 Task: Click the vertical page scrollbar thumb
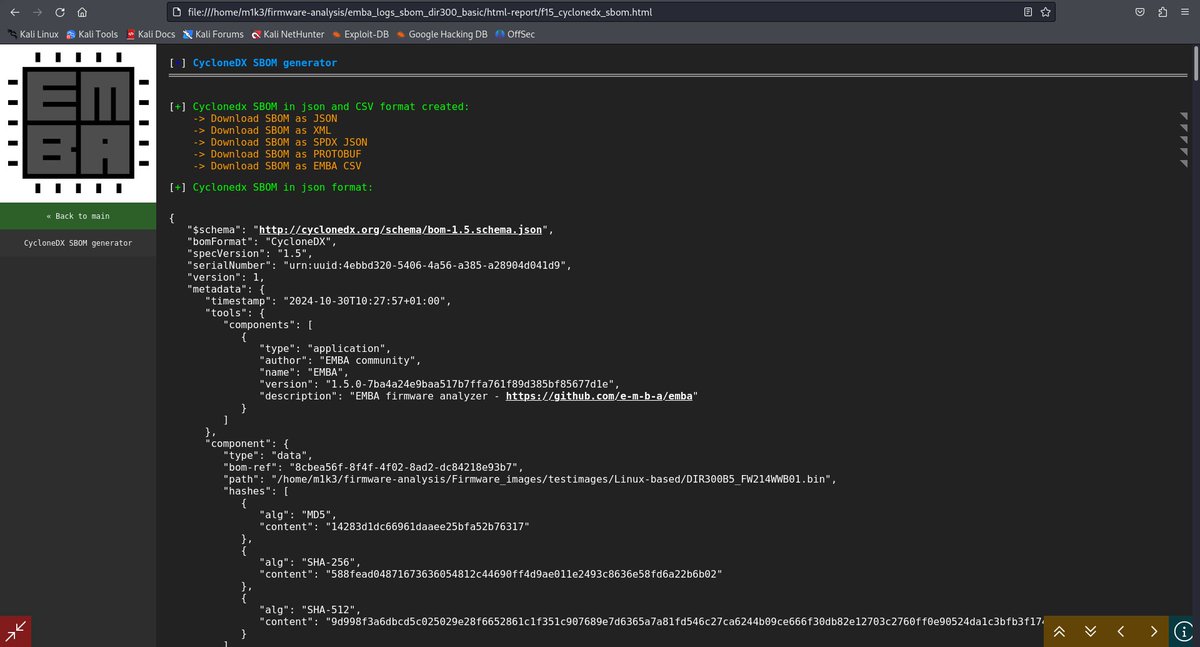[x=1195, y=62]
